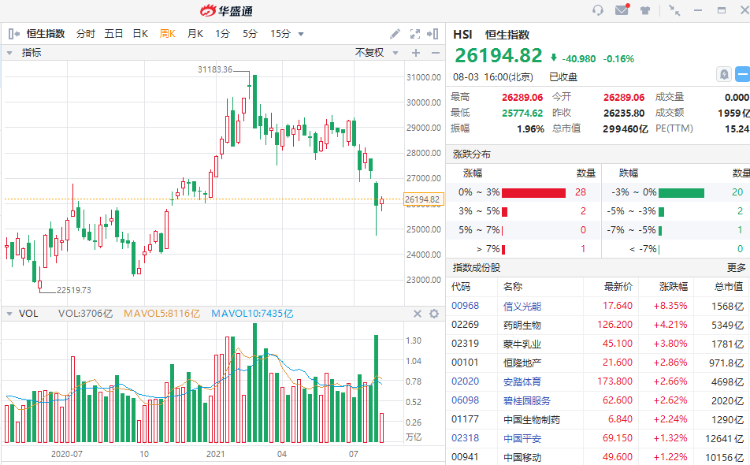Screen dimensions: 750x465
Task: Sort by 最新价 column header
Action: [x=618, y=287]
